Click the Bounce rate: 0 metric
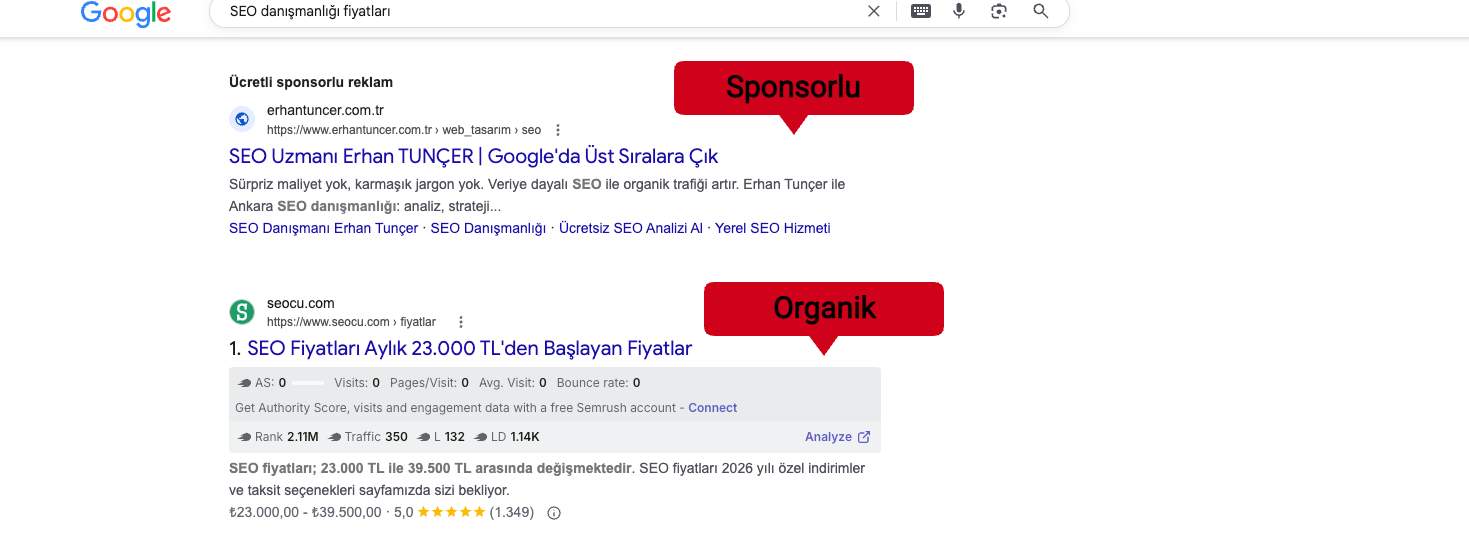 [x=598, y=383]
